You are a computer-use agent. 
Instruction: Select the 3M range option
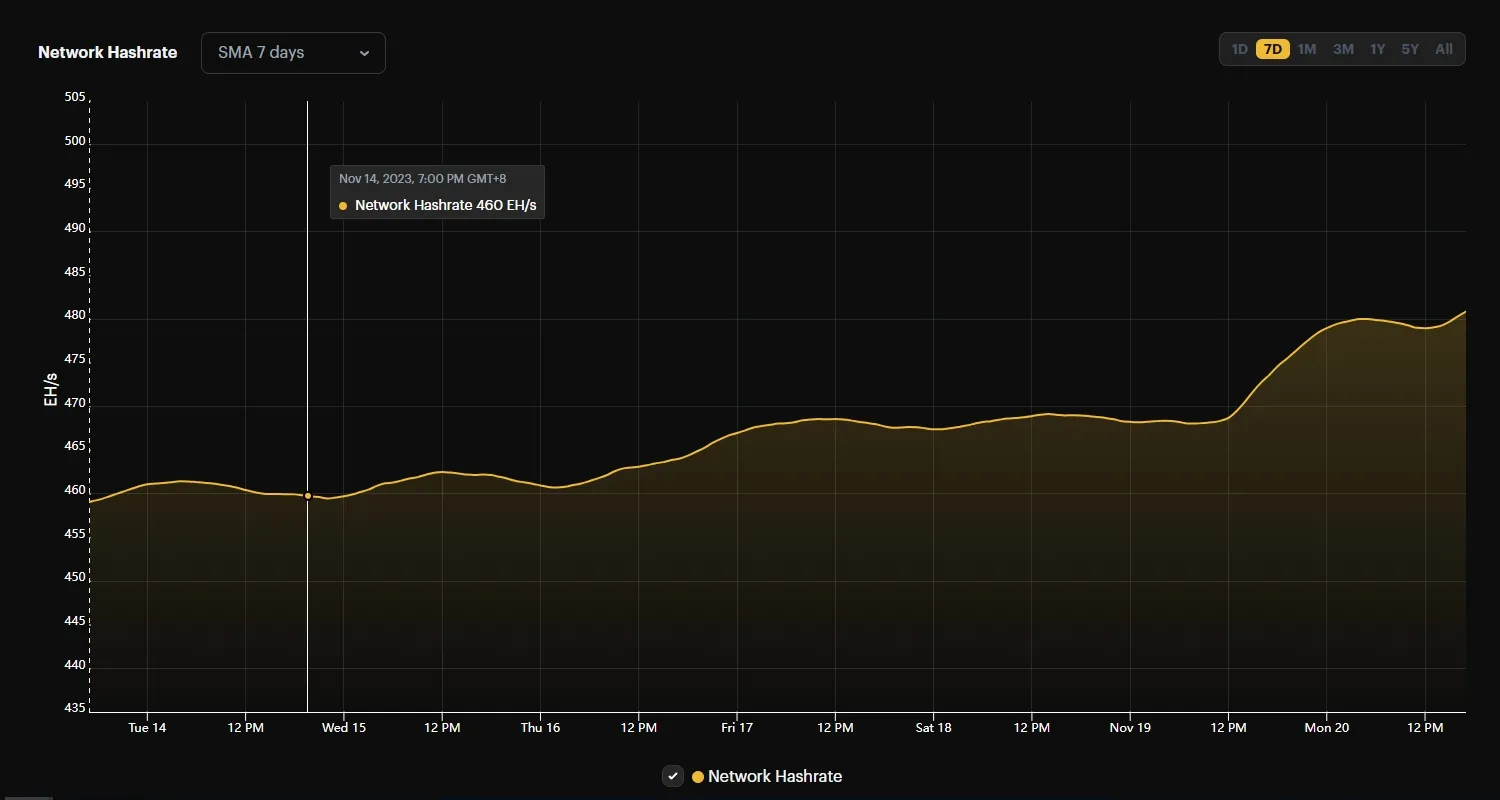click(x=1342, y=48)
